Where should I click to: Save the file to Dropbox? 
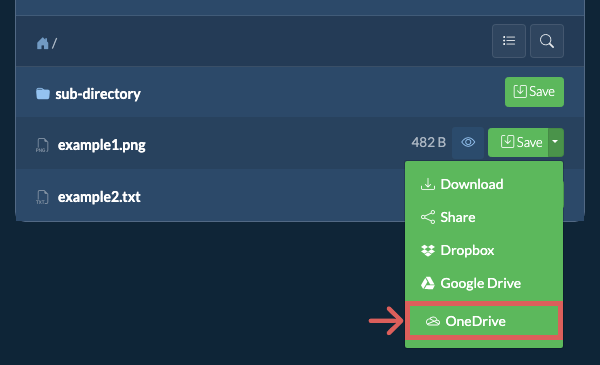tap(484, 250)
